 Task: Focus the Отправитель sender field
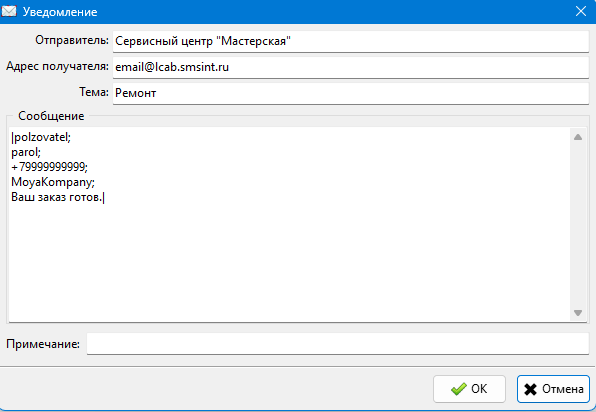pyautogui.click(x=350, y=41)
